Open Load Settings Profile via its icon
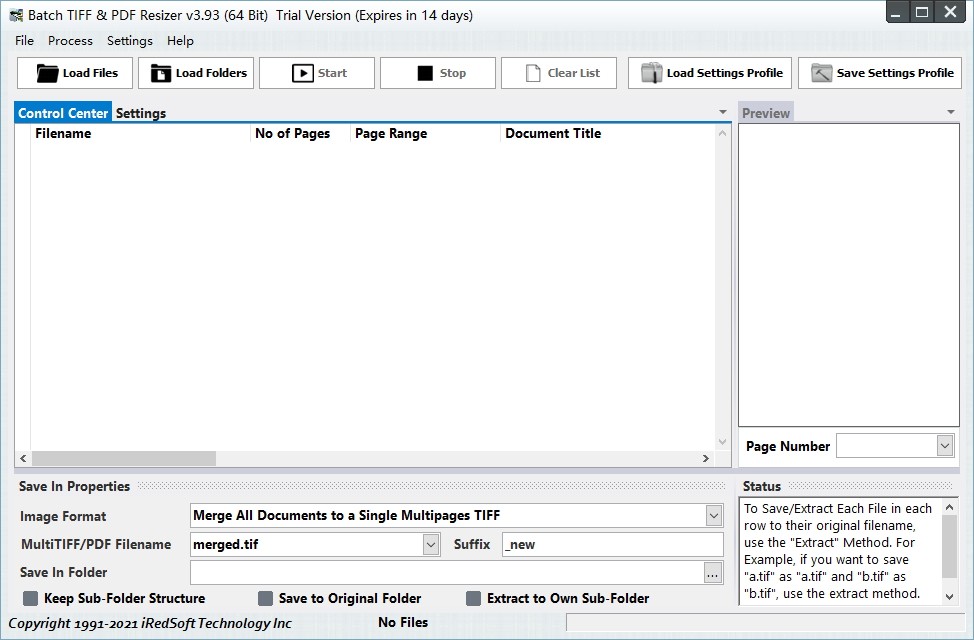Screen dimensions: 974x640 click(651, 72)
